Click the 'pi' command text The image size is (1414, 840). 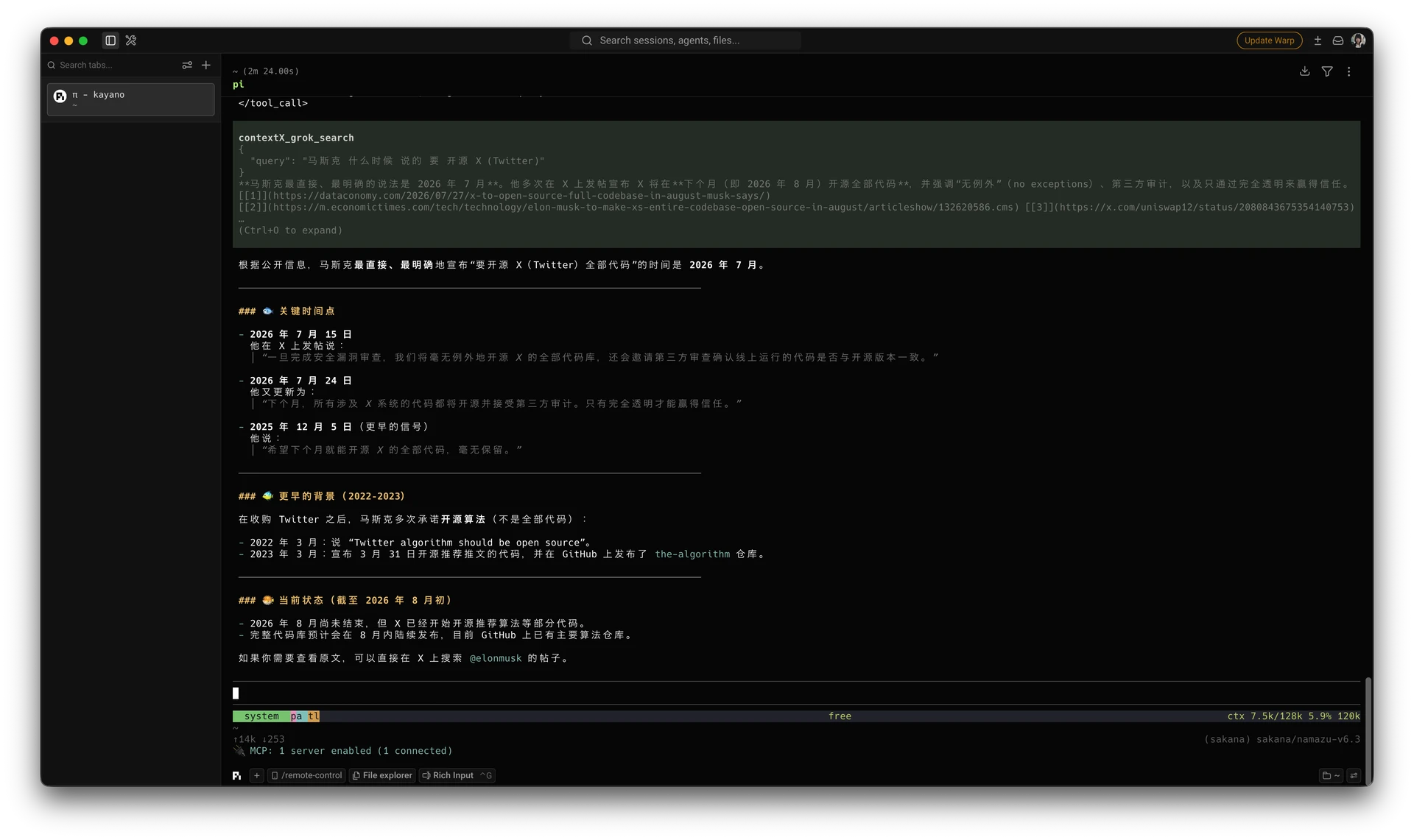pyautogui.click(x=239, y=85)
